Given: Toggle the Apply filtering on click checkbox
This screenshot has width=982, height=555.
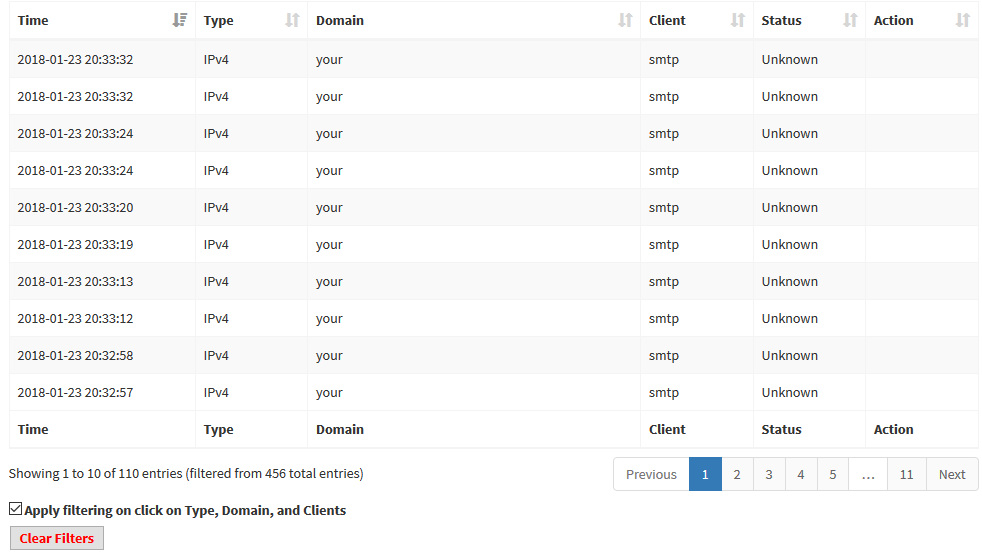Looking at the screenshot, I should (16, 509).
